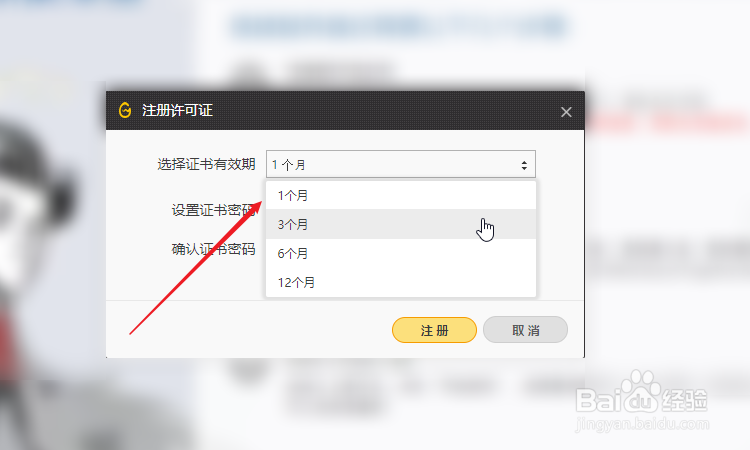Click the red annotation arrow tip
This screenshot has width=750, height=450.
click(x=260, y=203)
